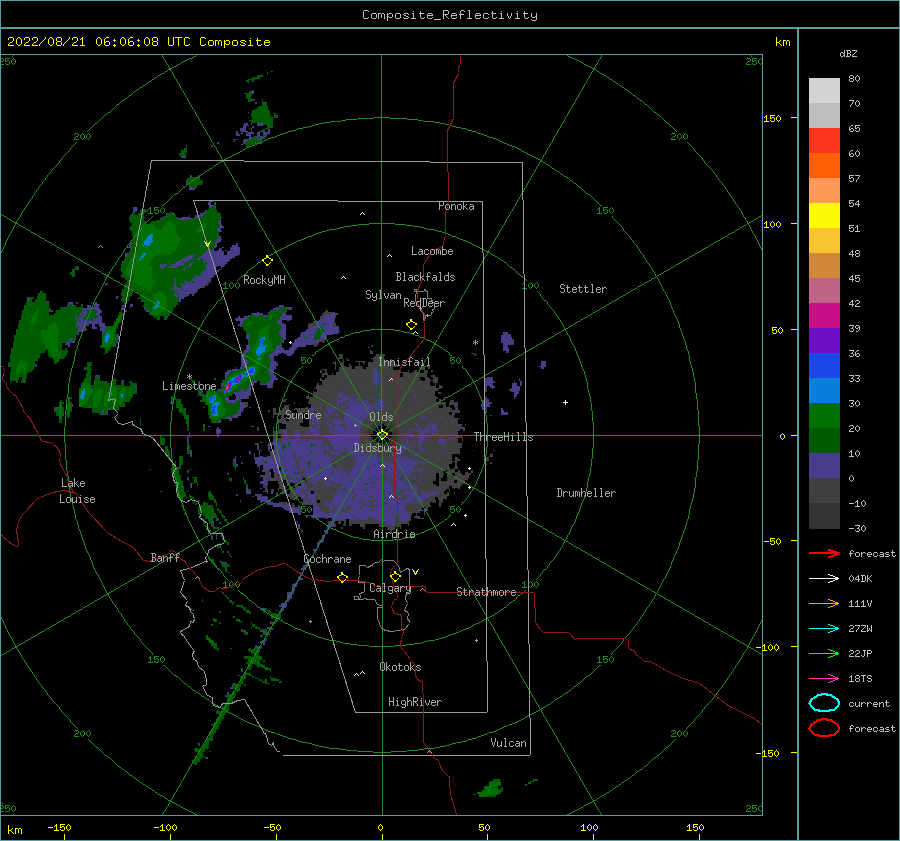Select the Airdrie city label
This screenshot has height=841, width=900.
[394, 534]
